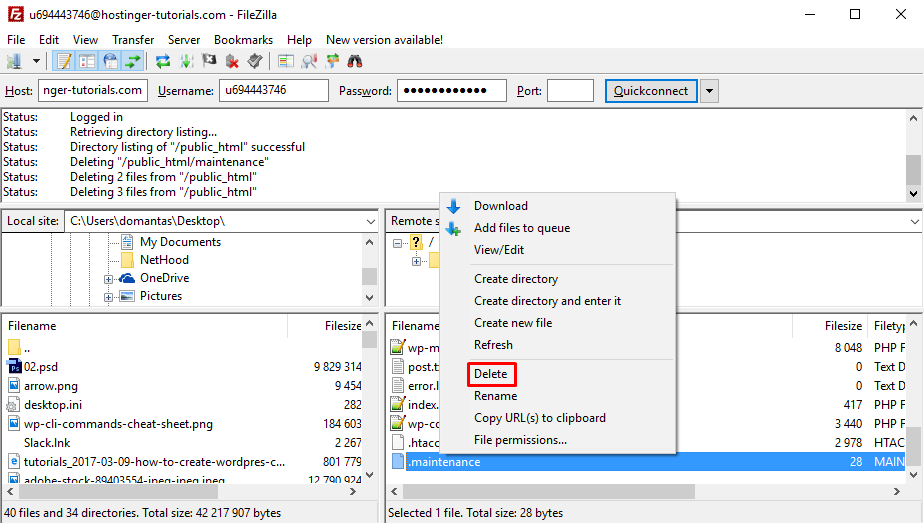Click the FileZilla title bar logo

pyautogui.click(x=15, y=14)
